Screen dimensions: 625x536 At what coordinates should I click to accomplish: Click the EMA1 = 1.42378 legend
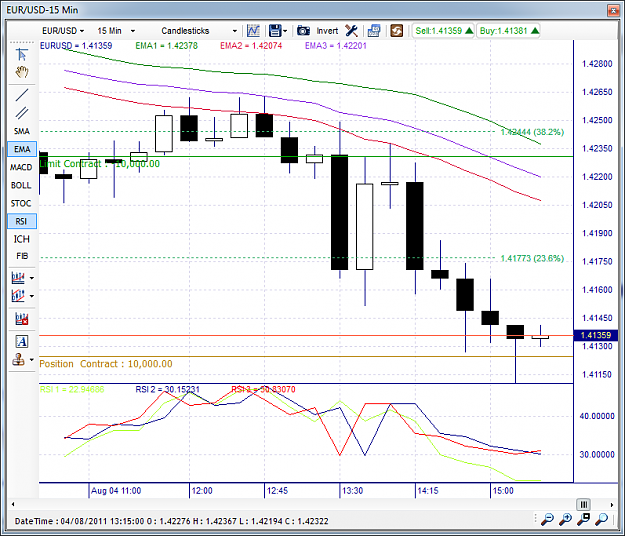point(167,46)
